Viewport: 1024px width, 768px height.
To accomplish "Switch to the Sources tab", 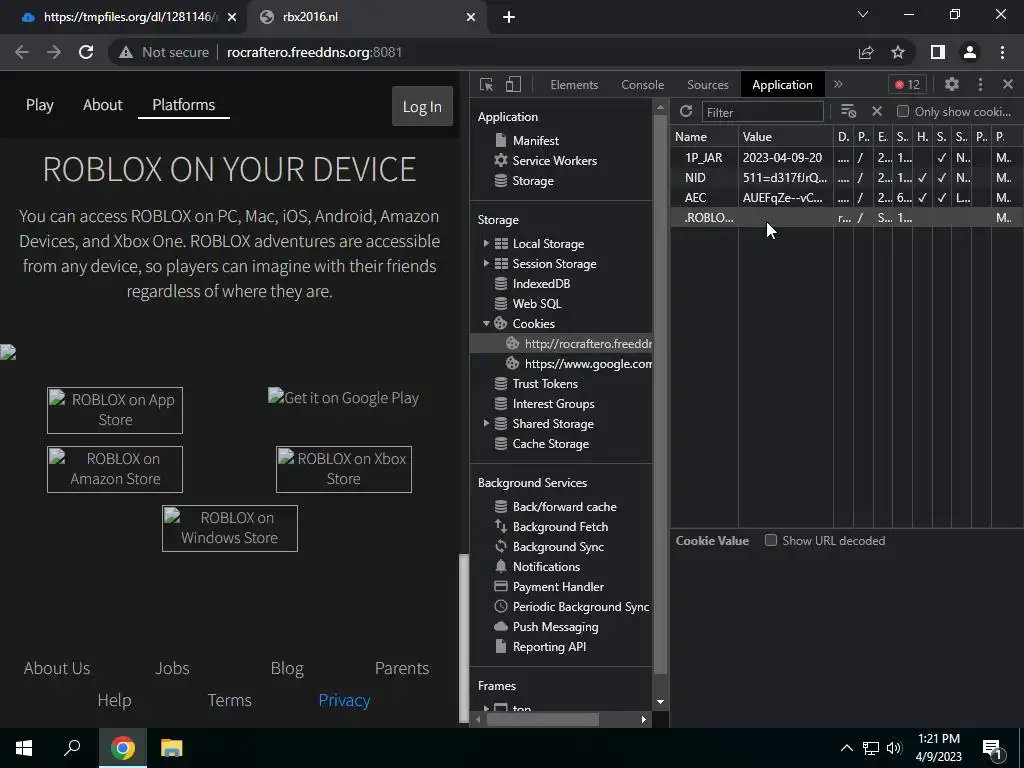I will (x=707, y=85).
